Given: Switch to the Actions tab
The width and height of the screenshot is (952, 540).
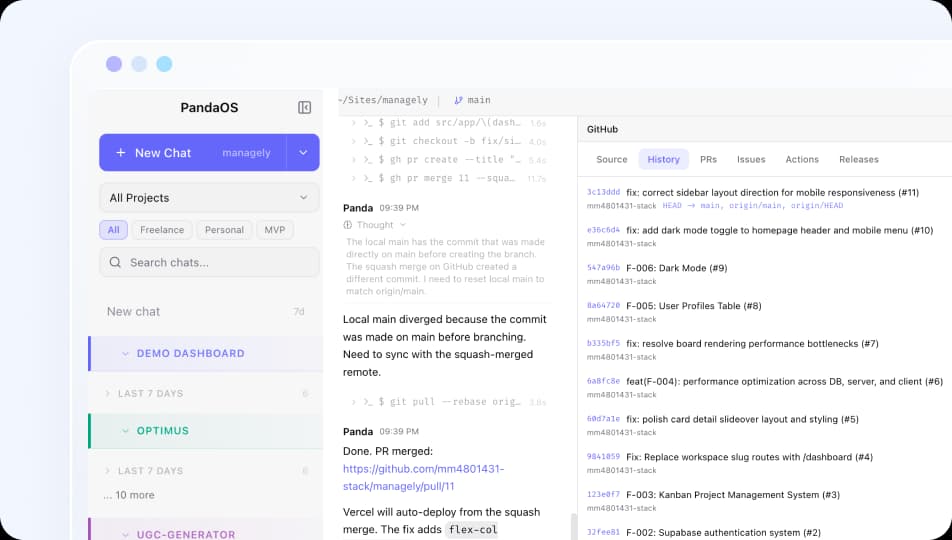Looking at the screenshot, I should pos(802,159).
